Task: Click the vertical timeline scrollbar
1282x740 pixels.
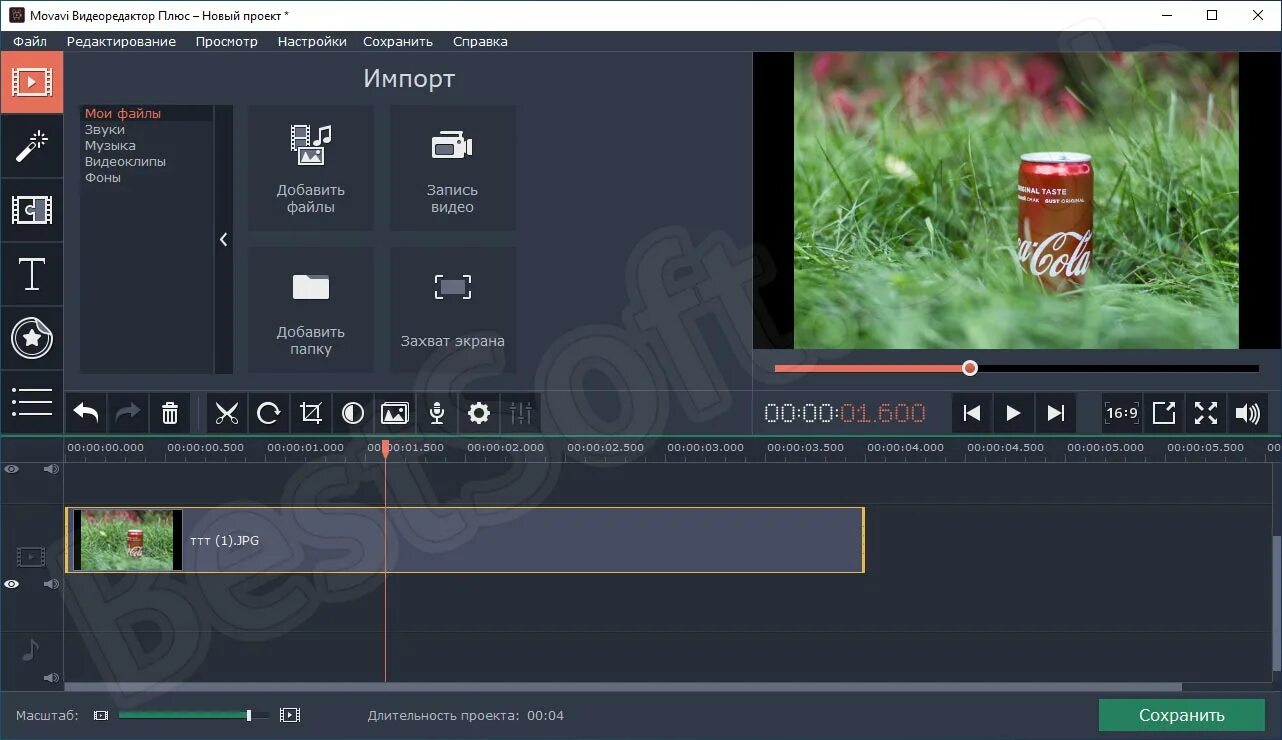Action: (1276, 603)
